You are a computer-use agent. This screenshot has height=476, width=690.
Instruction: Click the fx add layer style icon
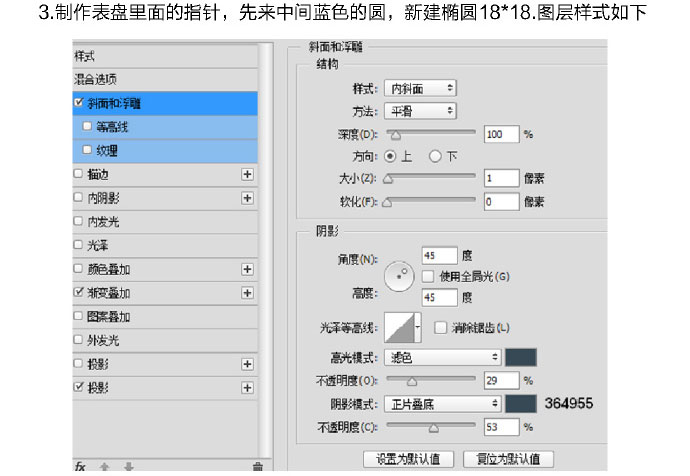[80, 466]
